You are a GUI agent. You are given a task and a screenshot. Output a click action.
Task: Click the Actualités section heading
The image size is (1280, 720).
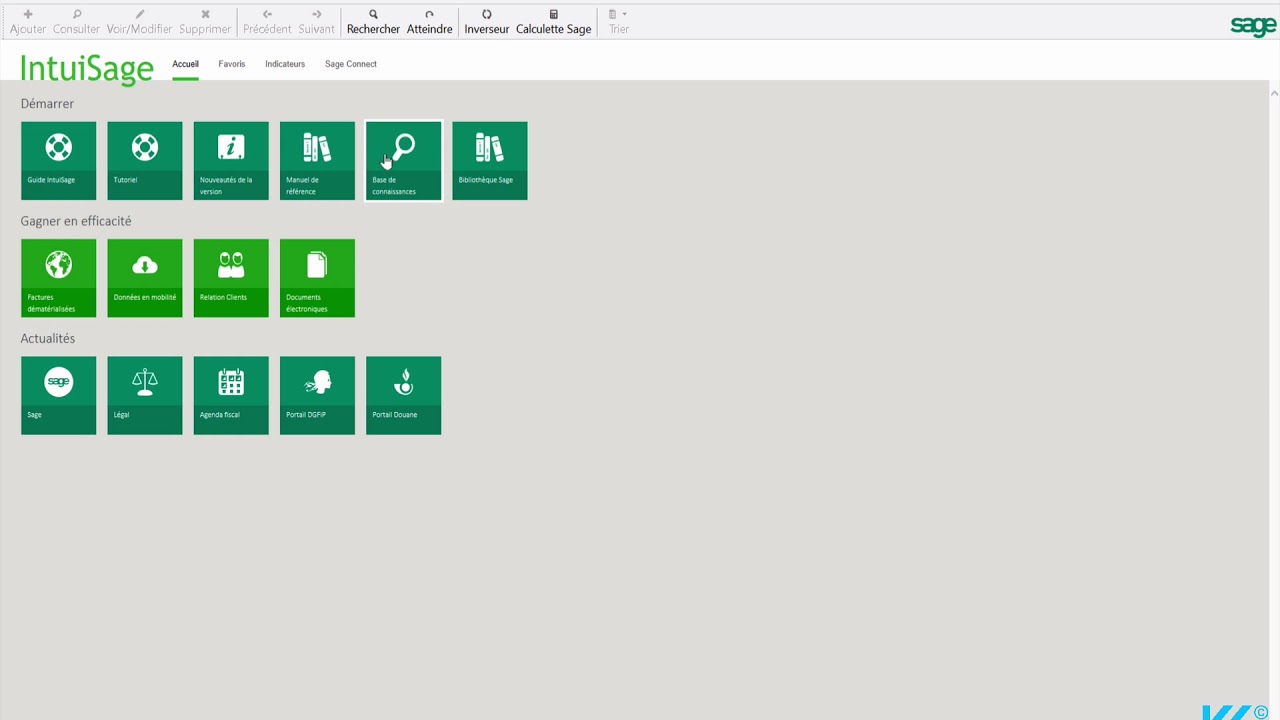pos(48,338)
